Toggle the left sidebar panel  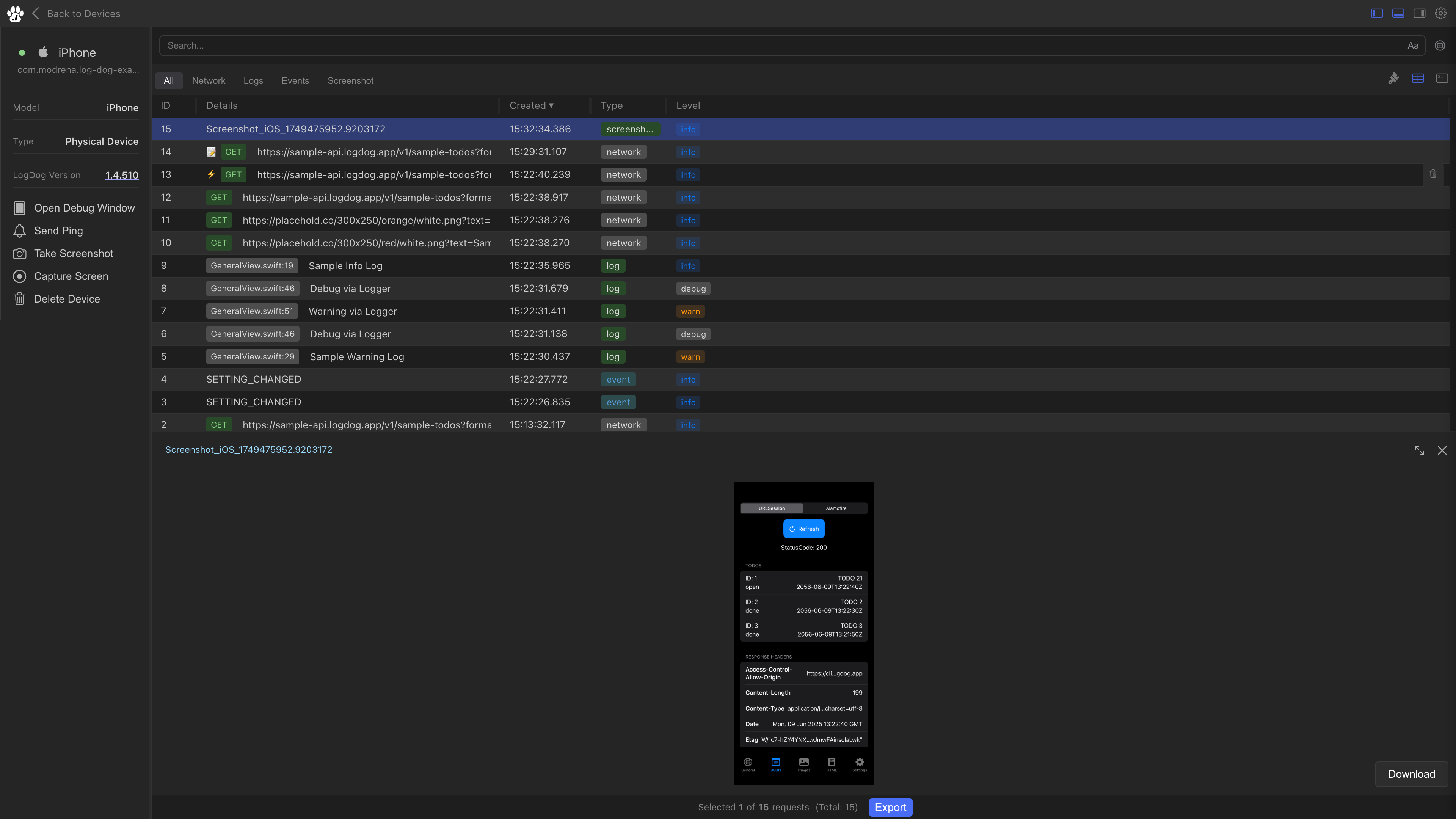click(1377, 13)
